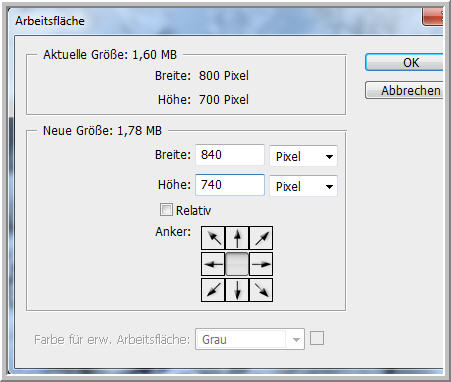Select the center anchor square
This screenshot has width=451, height=382.
click(x=237, y=264)
